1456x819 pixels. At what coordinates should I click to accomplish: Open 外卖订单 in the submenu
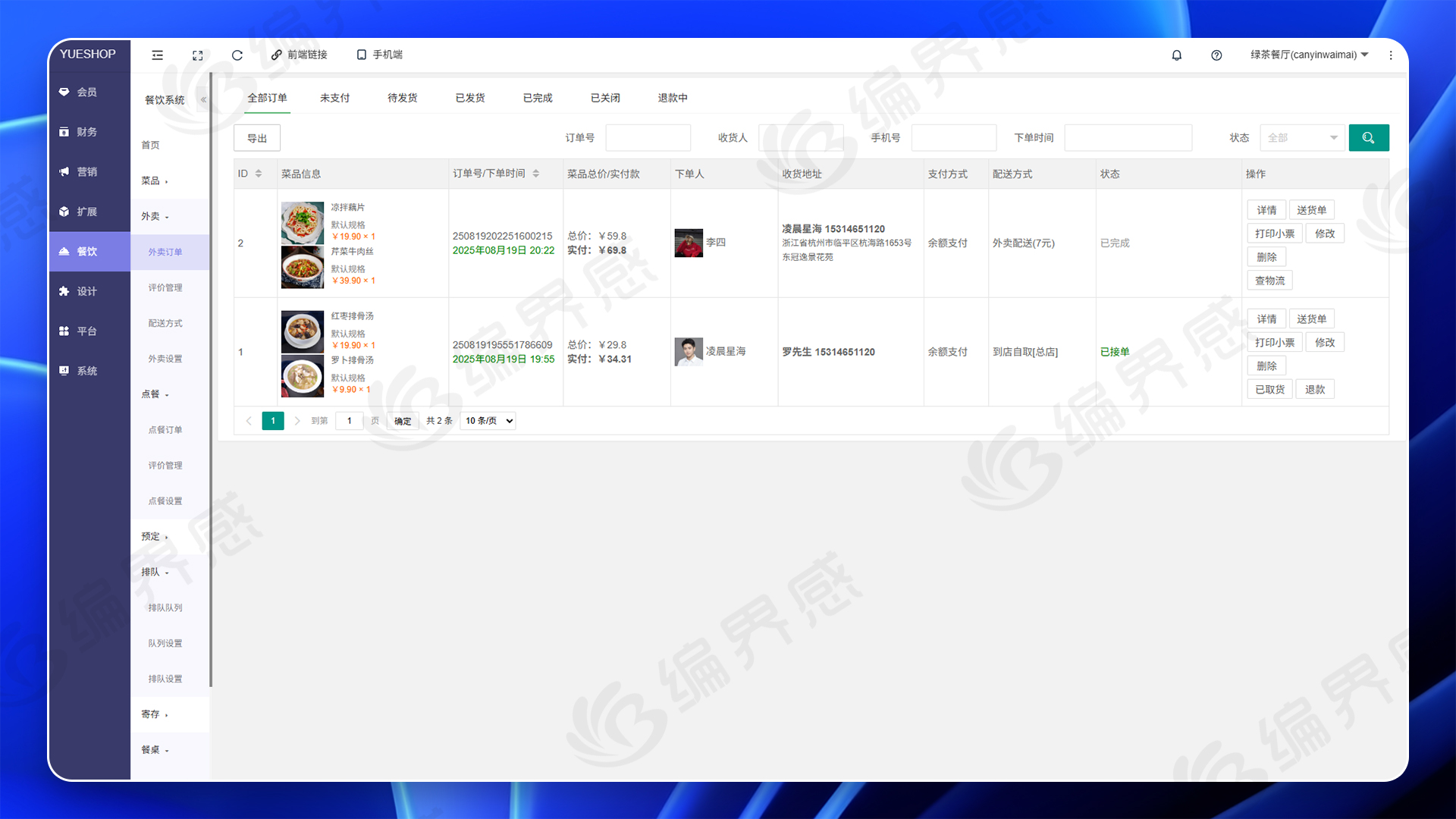point(170,252)
